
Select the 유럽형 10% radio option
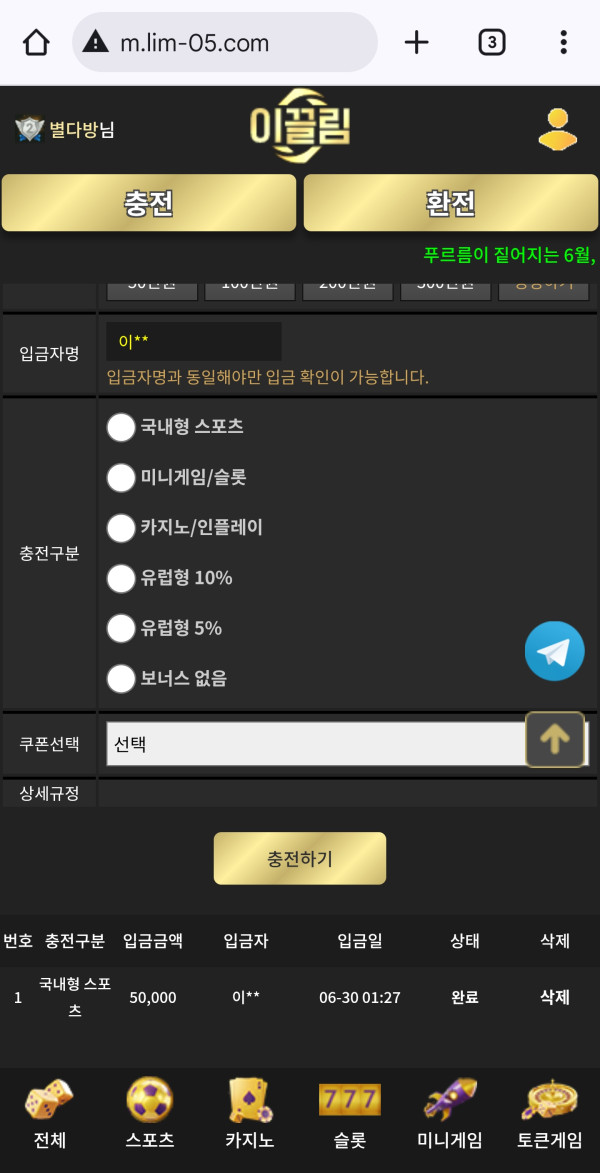point(121,578)
